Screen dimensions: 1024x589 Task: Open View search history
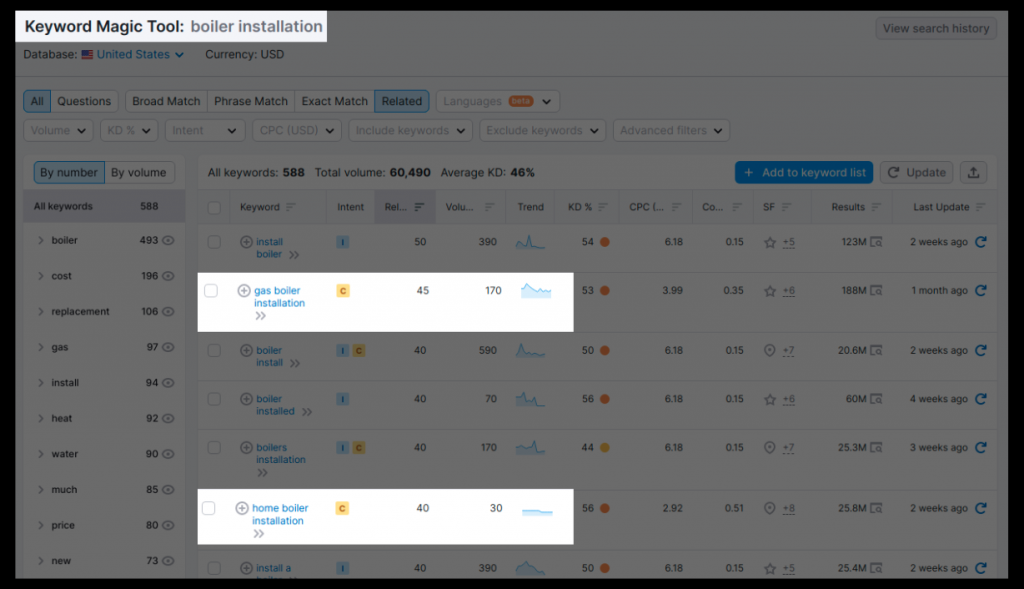point(936,28)
